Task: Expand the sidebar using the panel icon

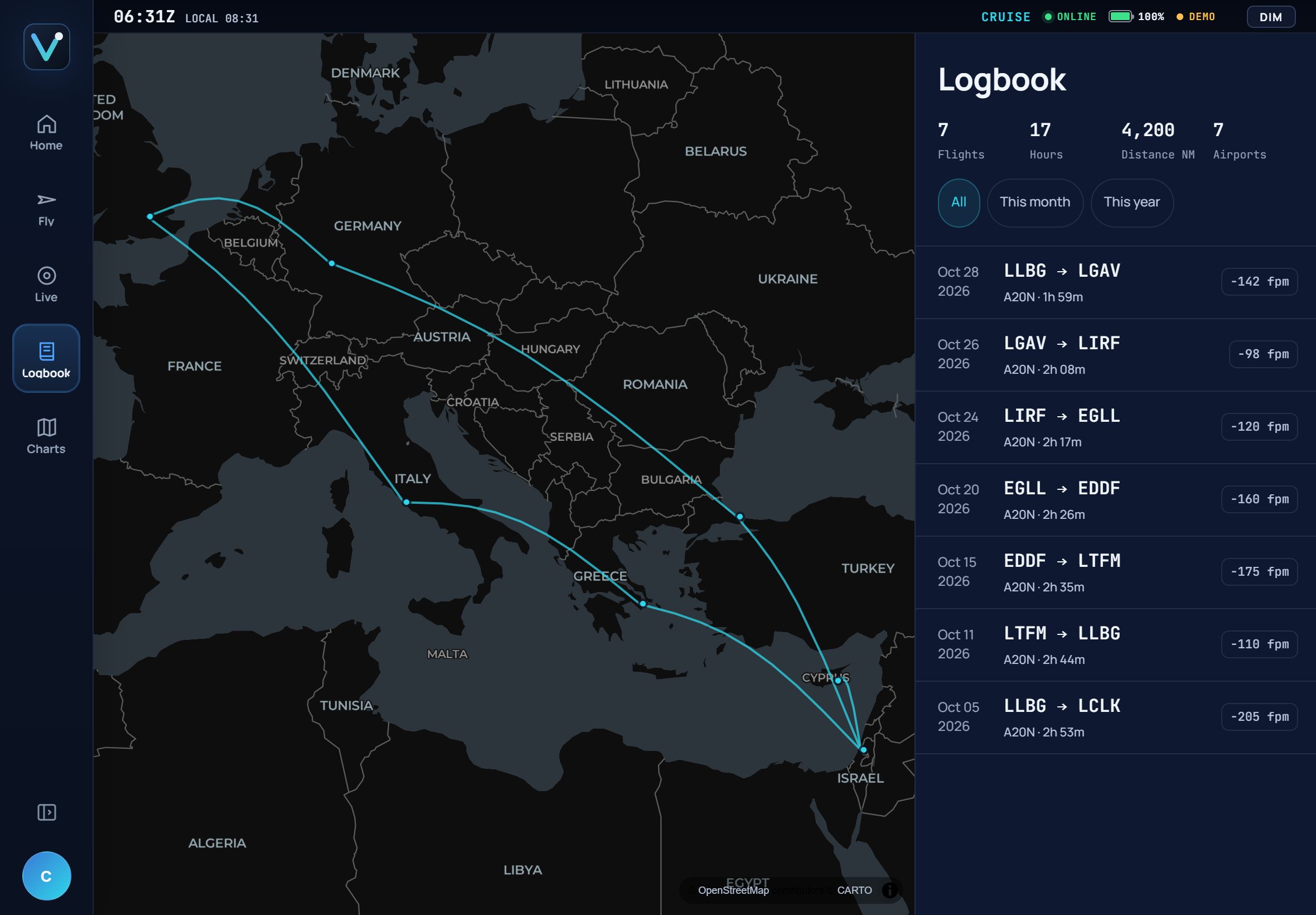Action: (x=46, y=812)
